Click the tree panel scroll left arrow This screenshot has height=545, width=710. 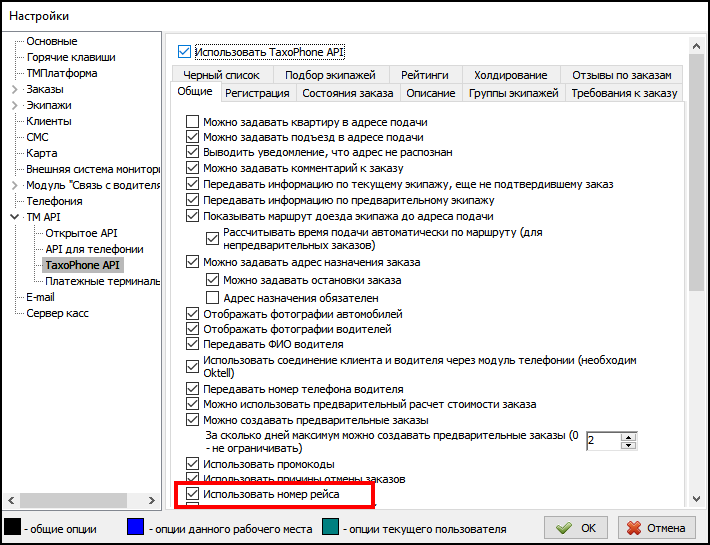11,500
